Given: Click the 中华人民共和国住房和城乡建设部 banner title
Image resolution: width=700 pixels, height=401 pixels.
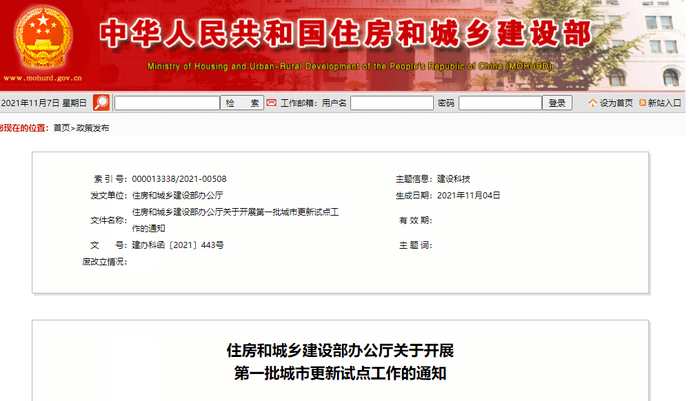Looking at the screenshot, I should coord(346,33).
